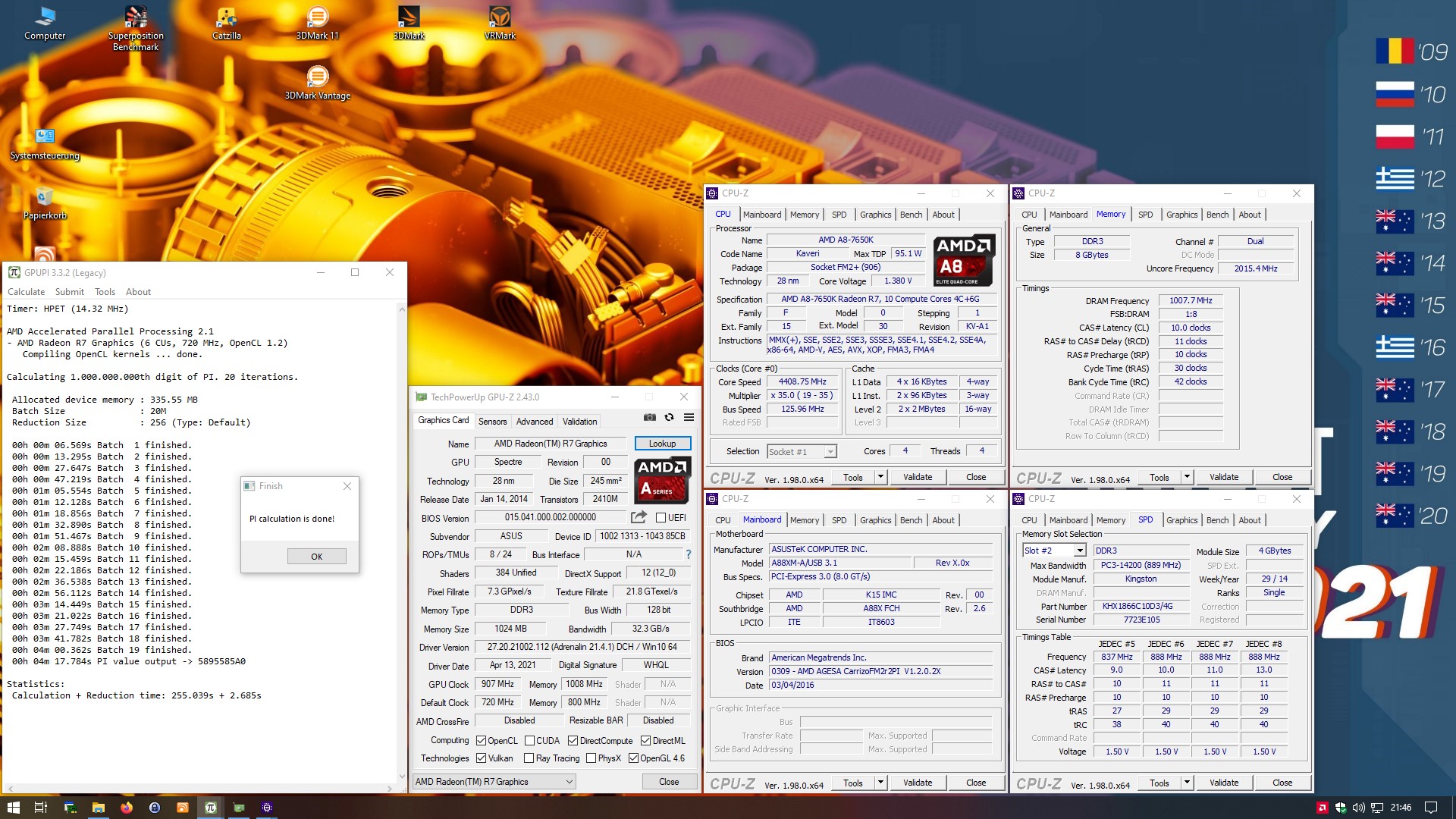Click the Lookup button in GPU-Z
The image size is (1456, 819).
coord(662,444)
